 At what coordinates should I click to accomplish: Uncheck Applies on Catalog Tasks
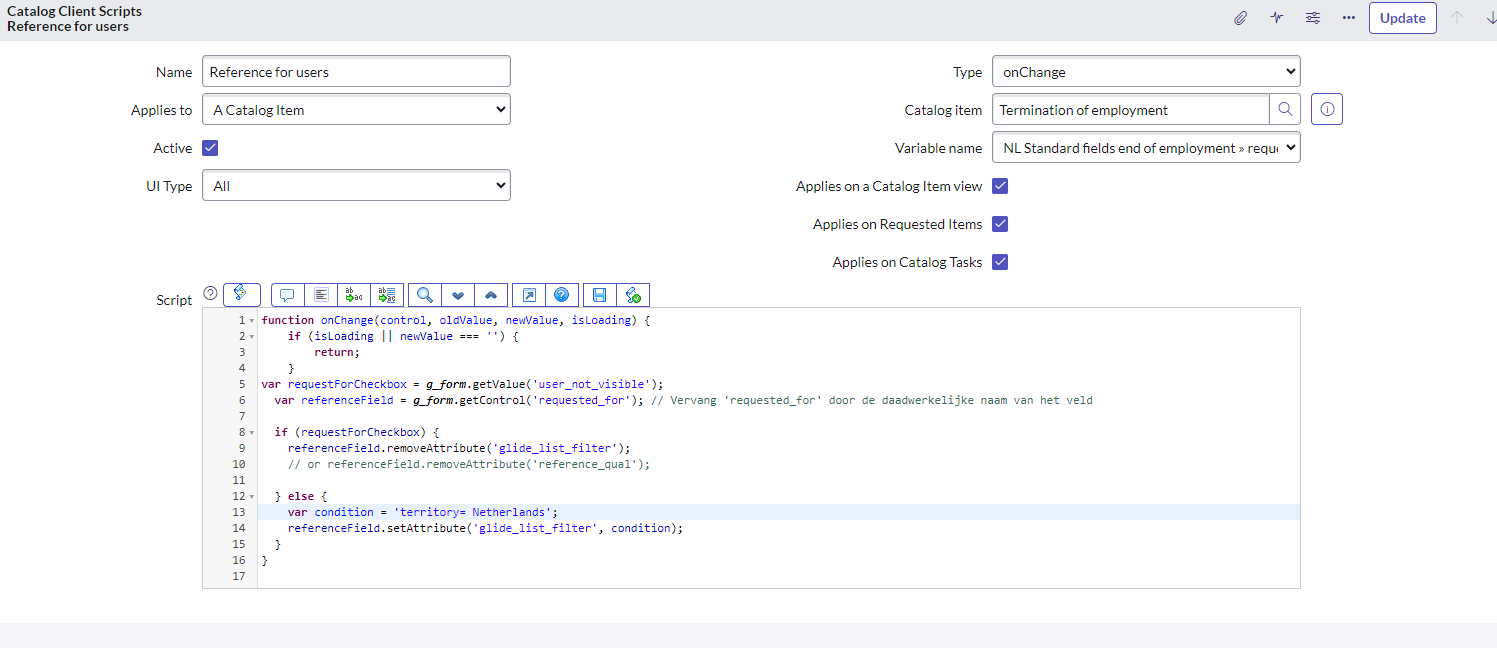(1000, 262)
